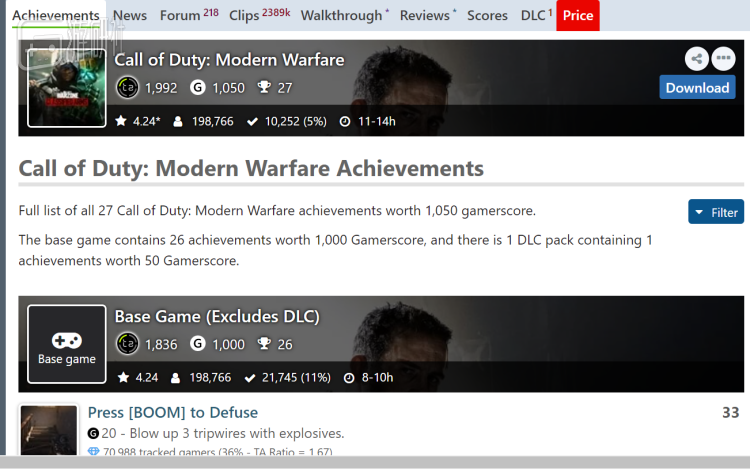Click the checkmark icon beside 21,745 (11%)

[x=250, y=378]
